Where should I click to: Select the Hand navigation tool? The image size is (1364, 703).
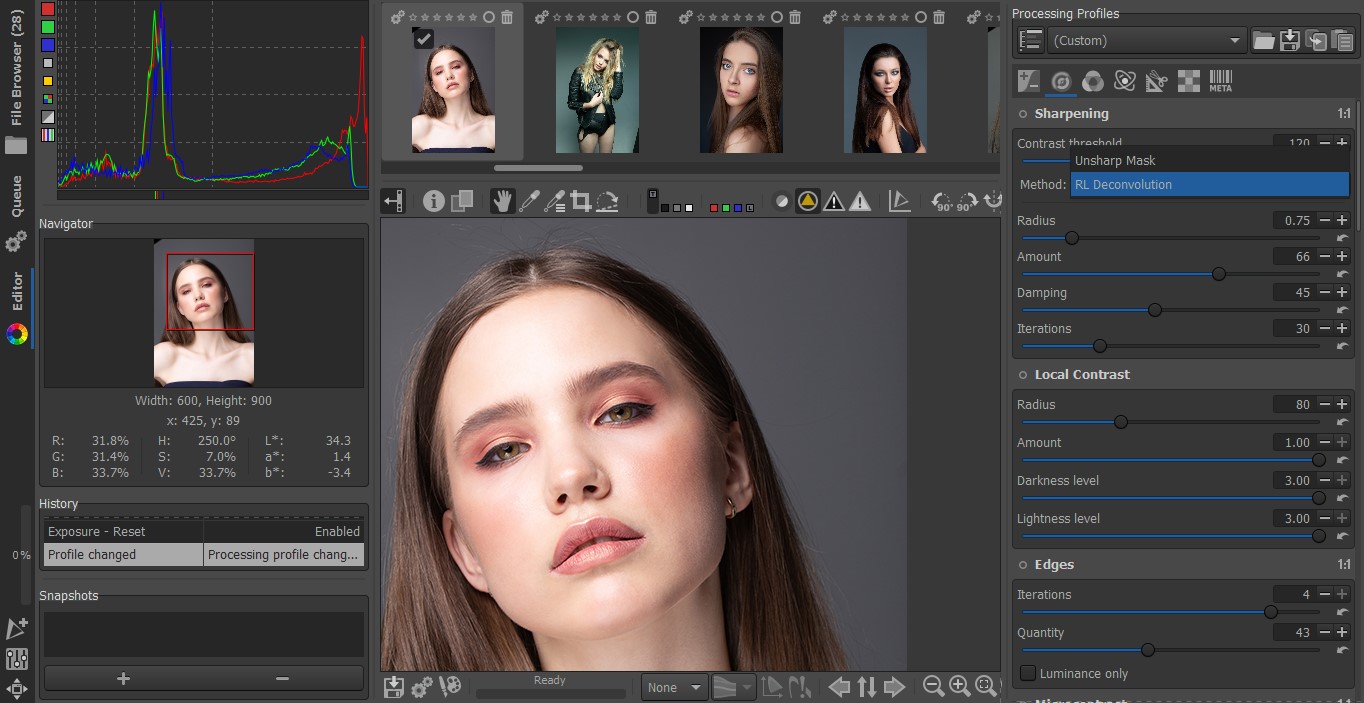click(x=502, y=201)
